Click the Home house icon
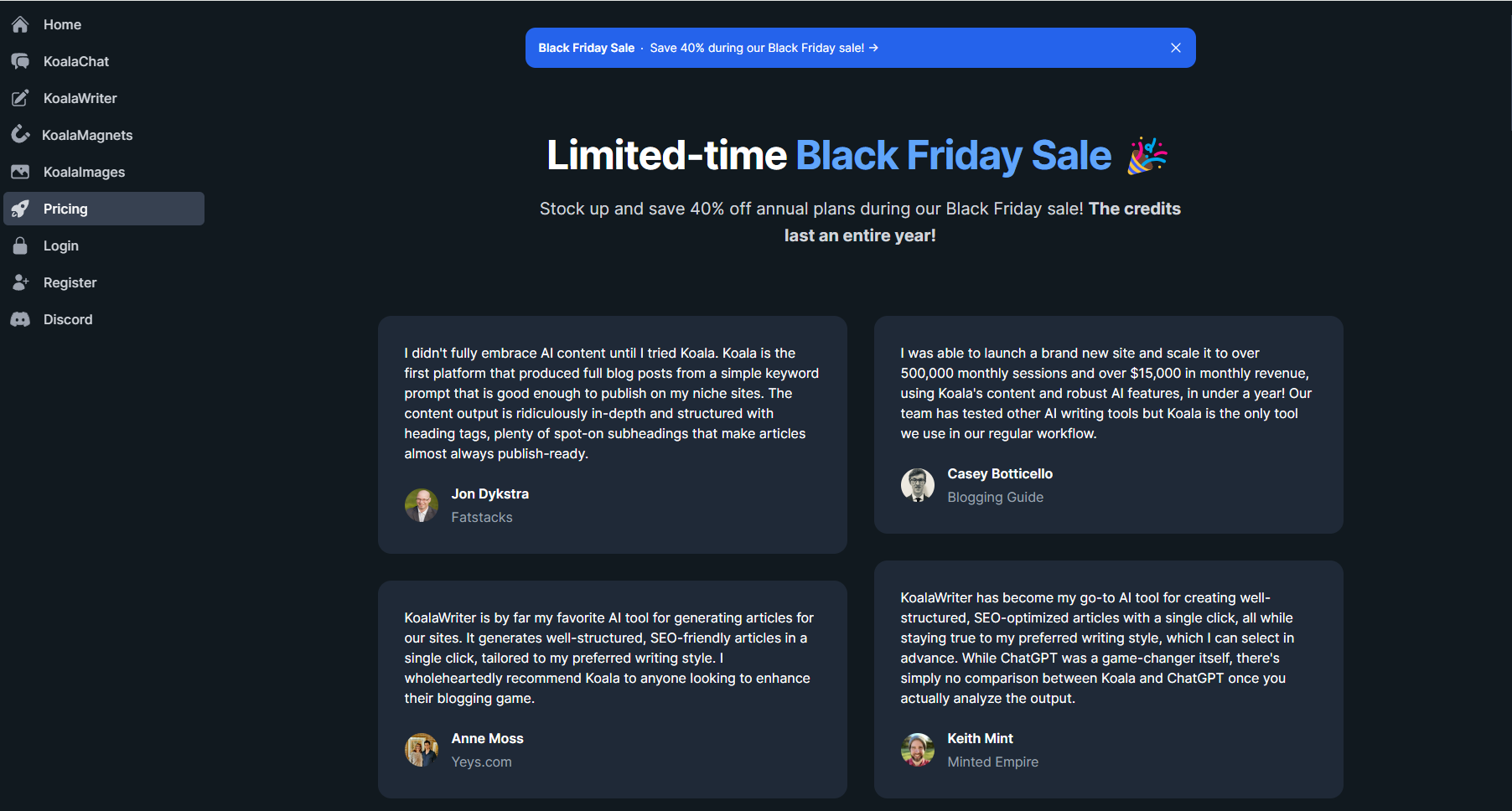 pos(20,25)
